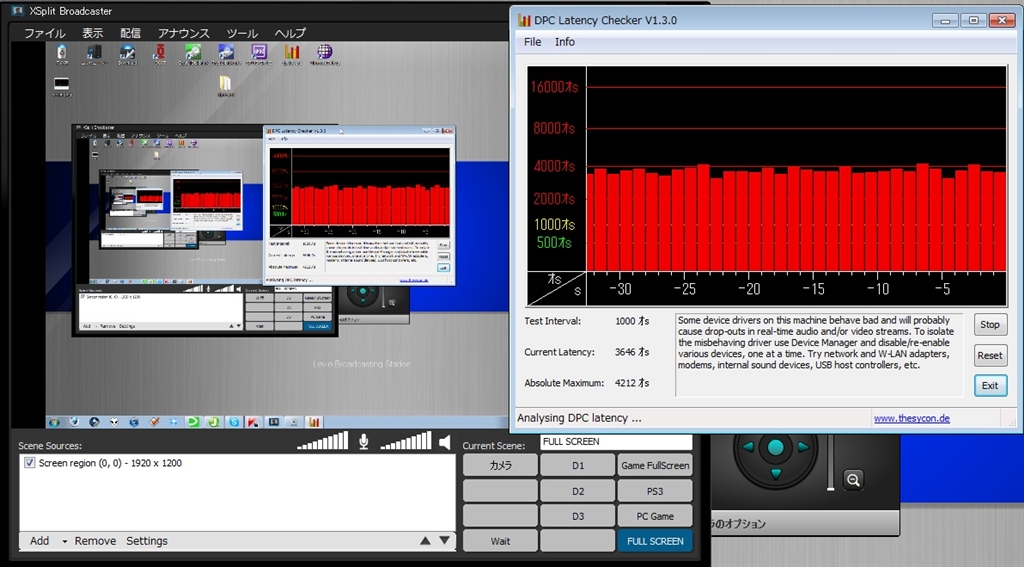Open Info menu in DPC Latency Checker

tap(565, 42)
